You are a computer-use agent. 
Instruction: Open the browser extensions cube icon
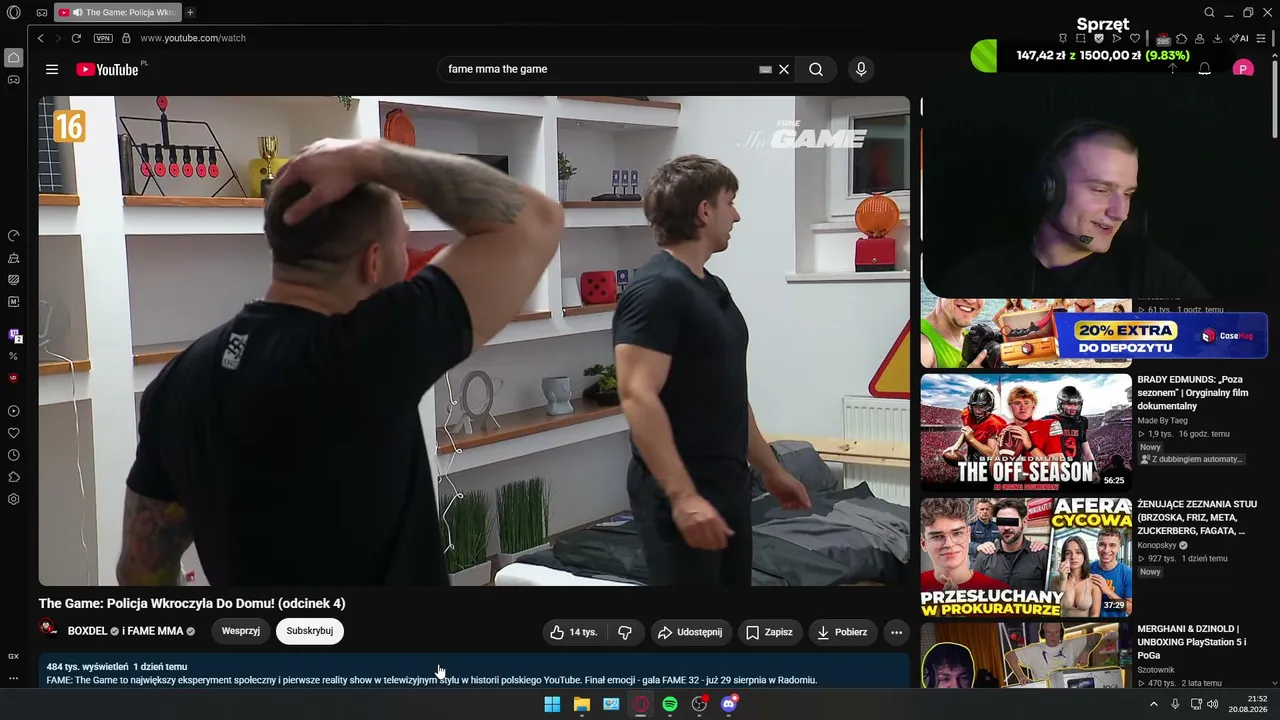click(x=1181, y=38)
